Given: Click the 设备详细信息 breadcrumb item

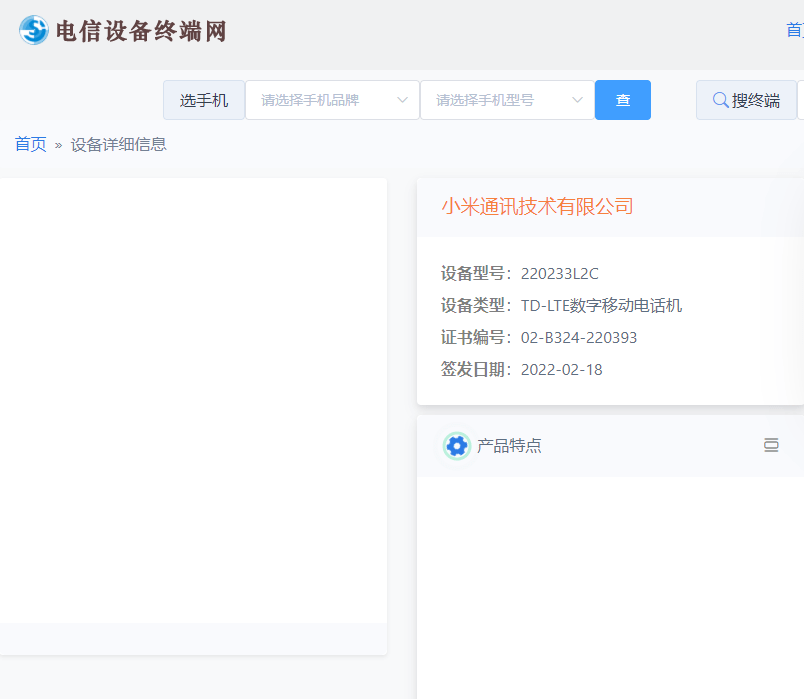Looking at the screenshot, I should click(118, 143).
